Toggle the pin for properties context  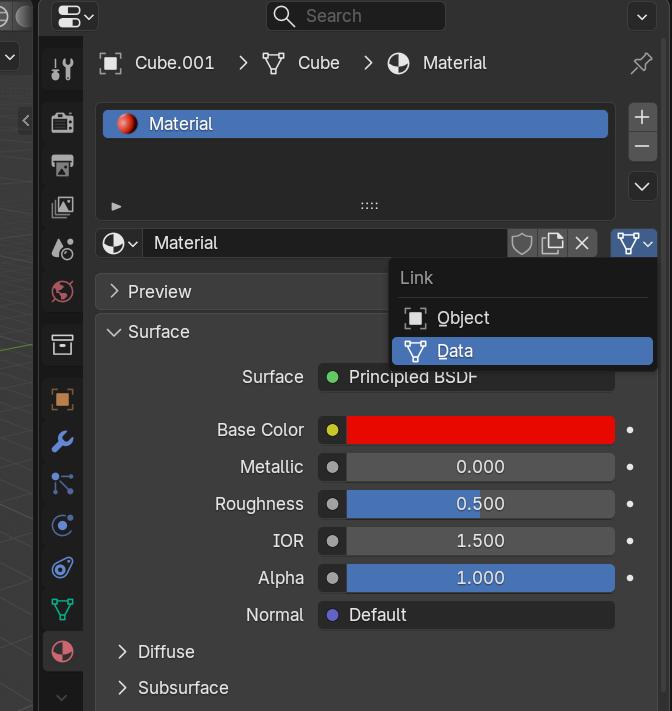(642, 63)
